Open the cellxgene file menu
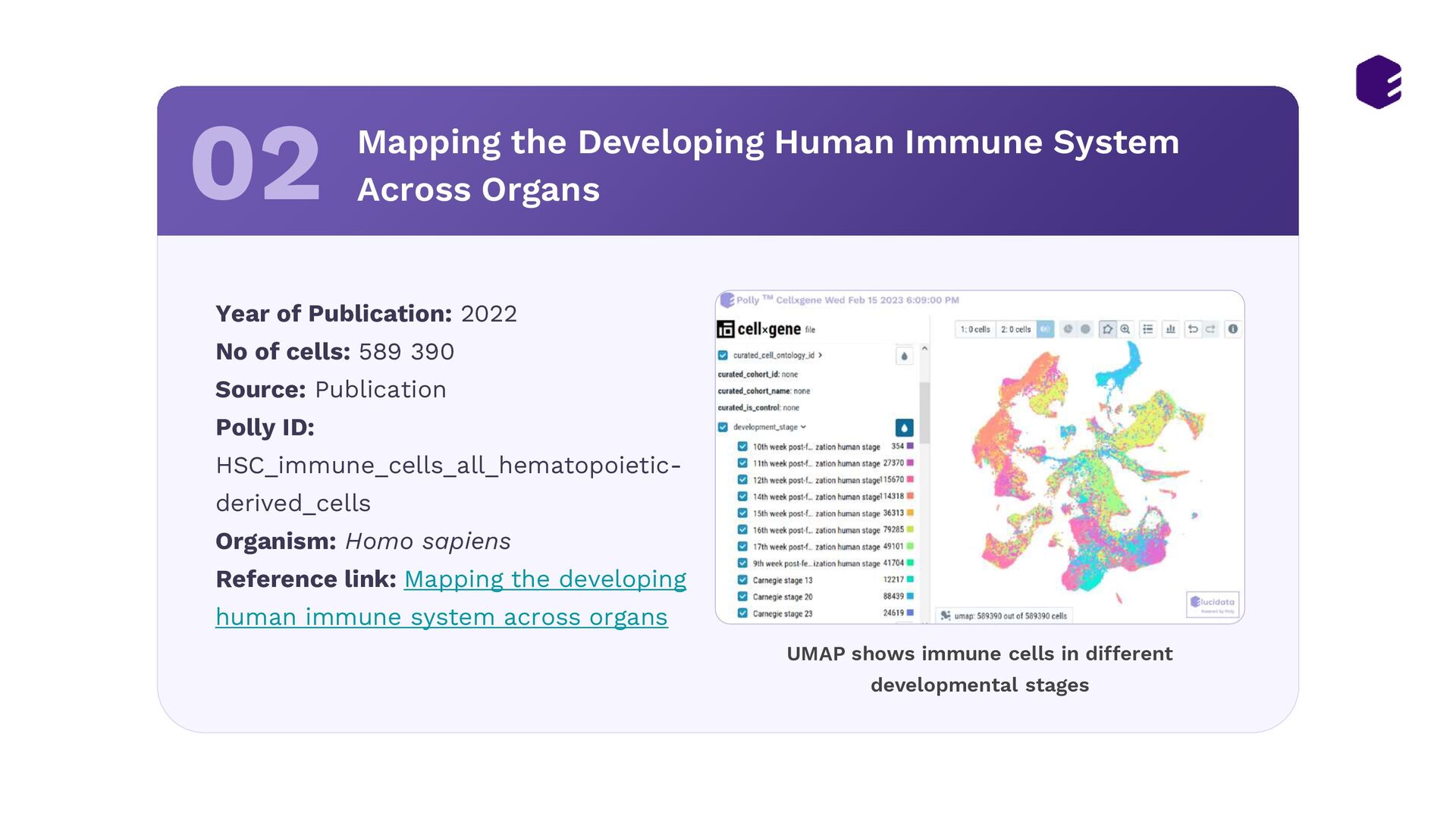The height and width of the screenshot is (819, 1456). [810, 330]
